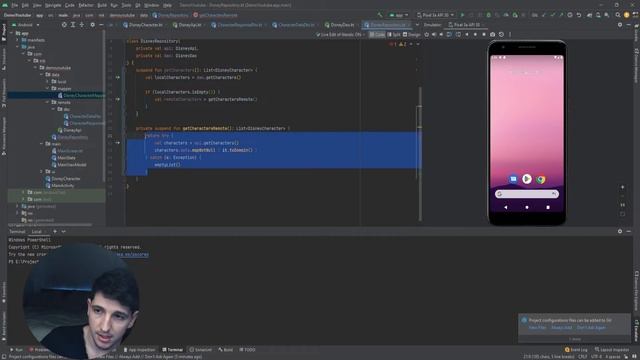Image resolution: width=640 pixels, height=360 pixels.
Task: Select the Local terminal tab
Action: coord(37,231)
